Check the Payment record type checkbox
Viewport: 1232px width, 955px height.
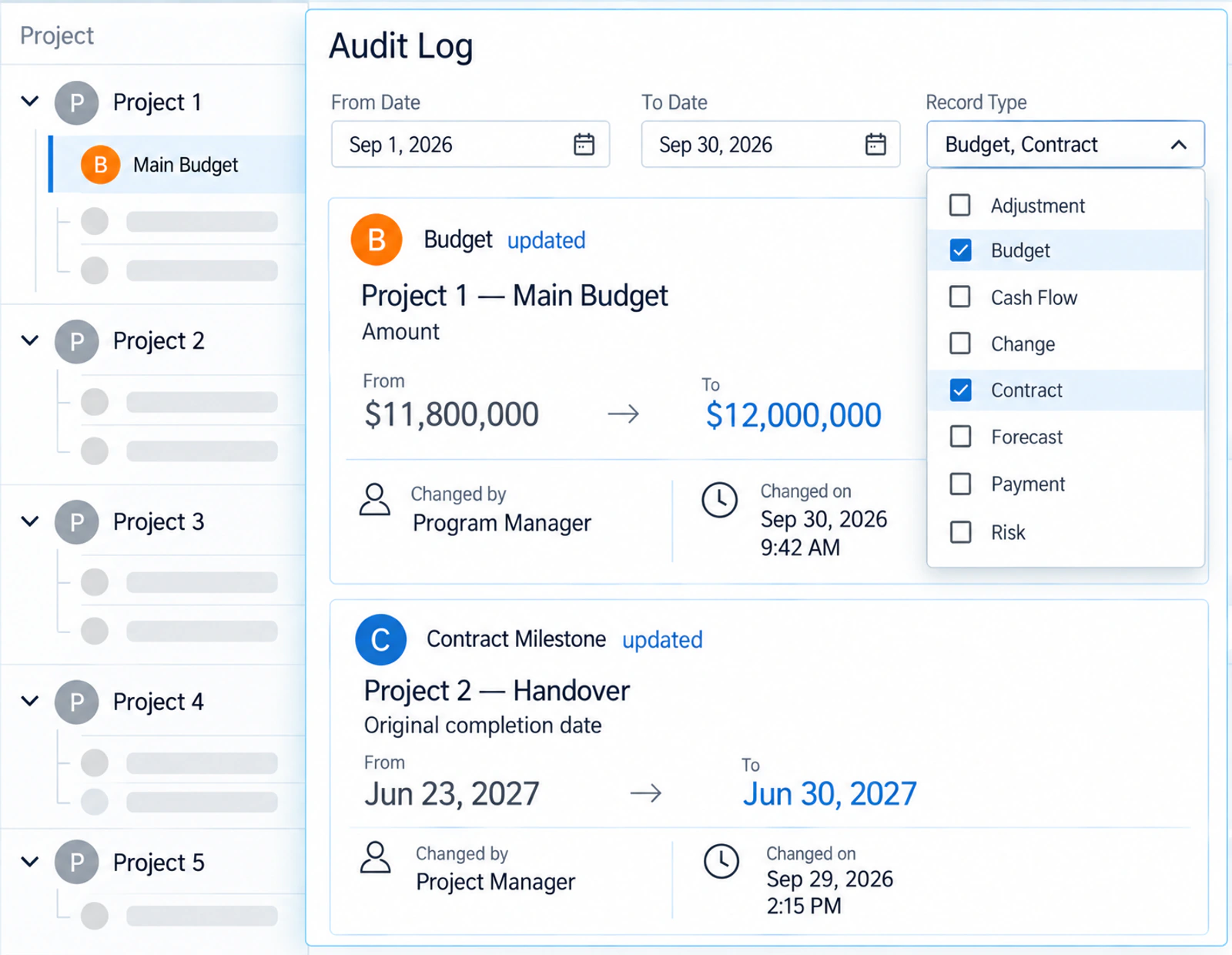click(960, 484)
